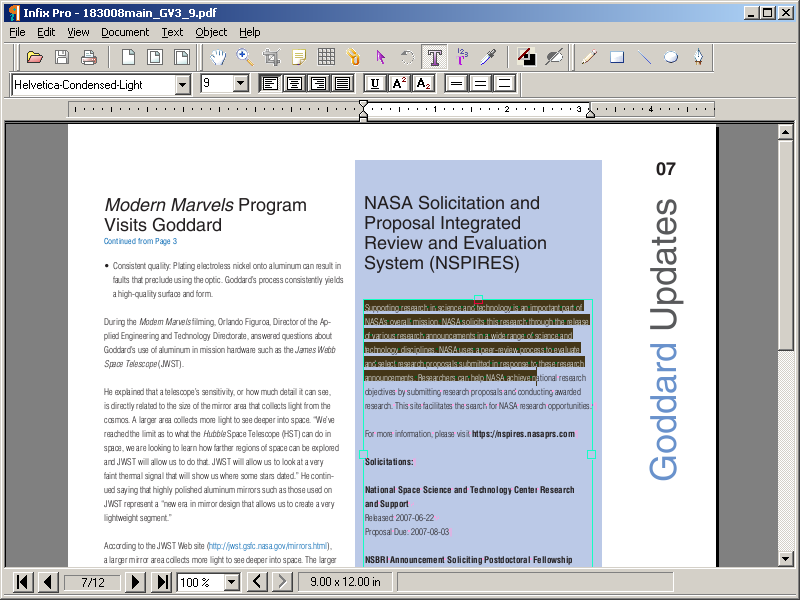Select the pen nib drawing tool
This screenshot has height=600, width=800.
click(698, 57)
